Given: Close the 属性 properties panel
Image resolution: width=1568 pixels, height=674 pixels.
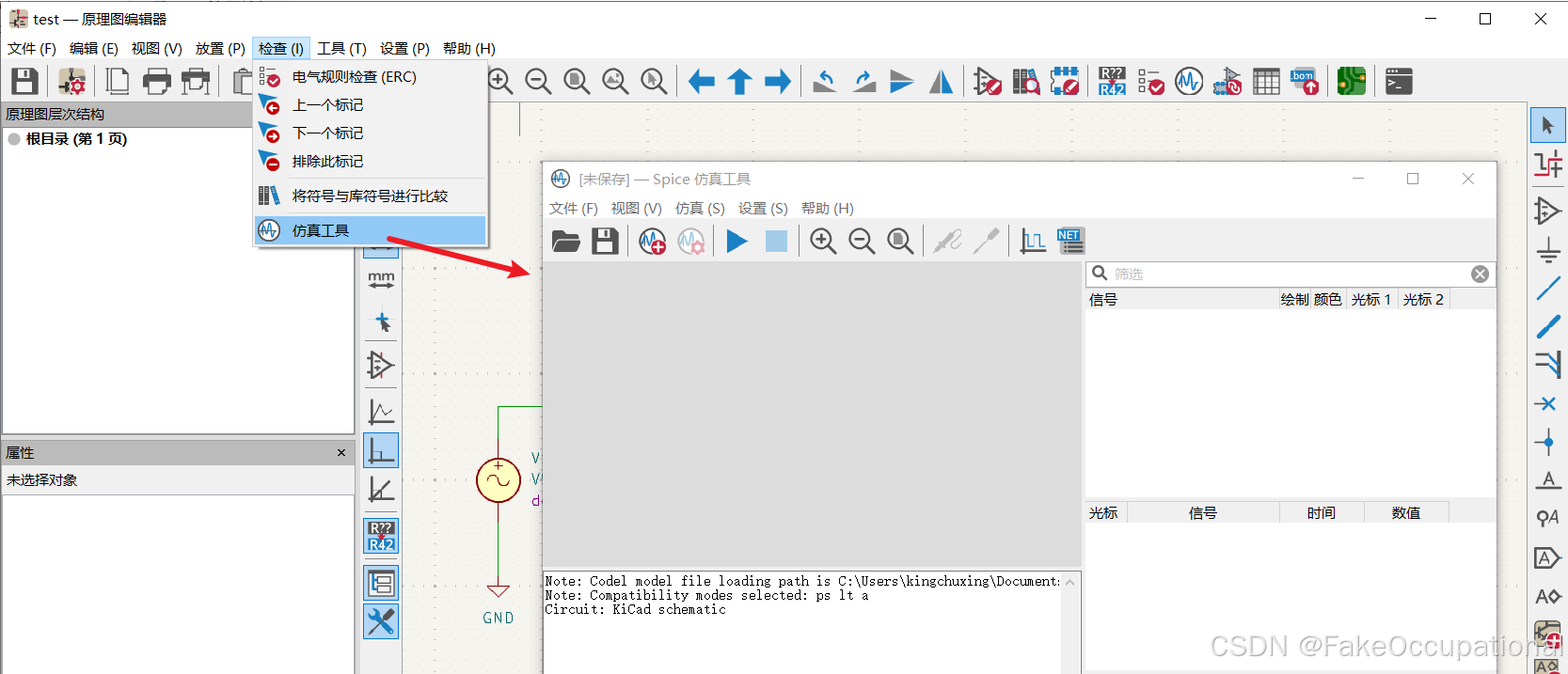Looking at the screenshot, I should pos(341,453).
